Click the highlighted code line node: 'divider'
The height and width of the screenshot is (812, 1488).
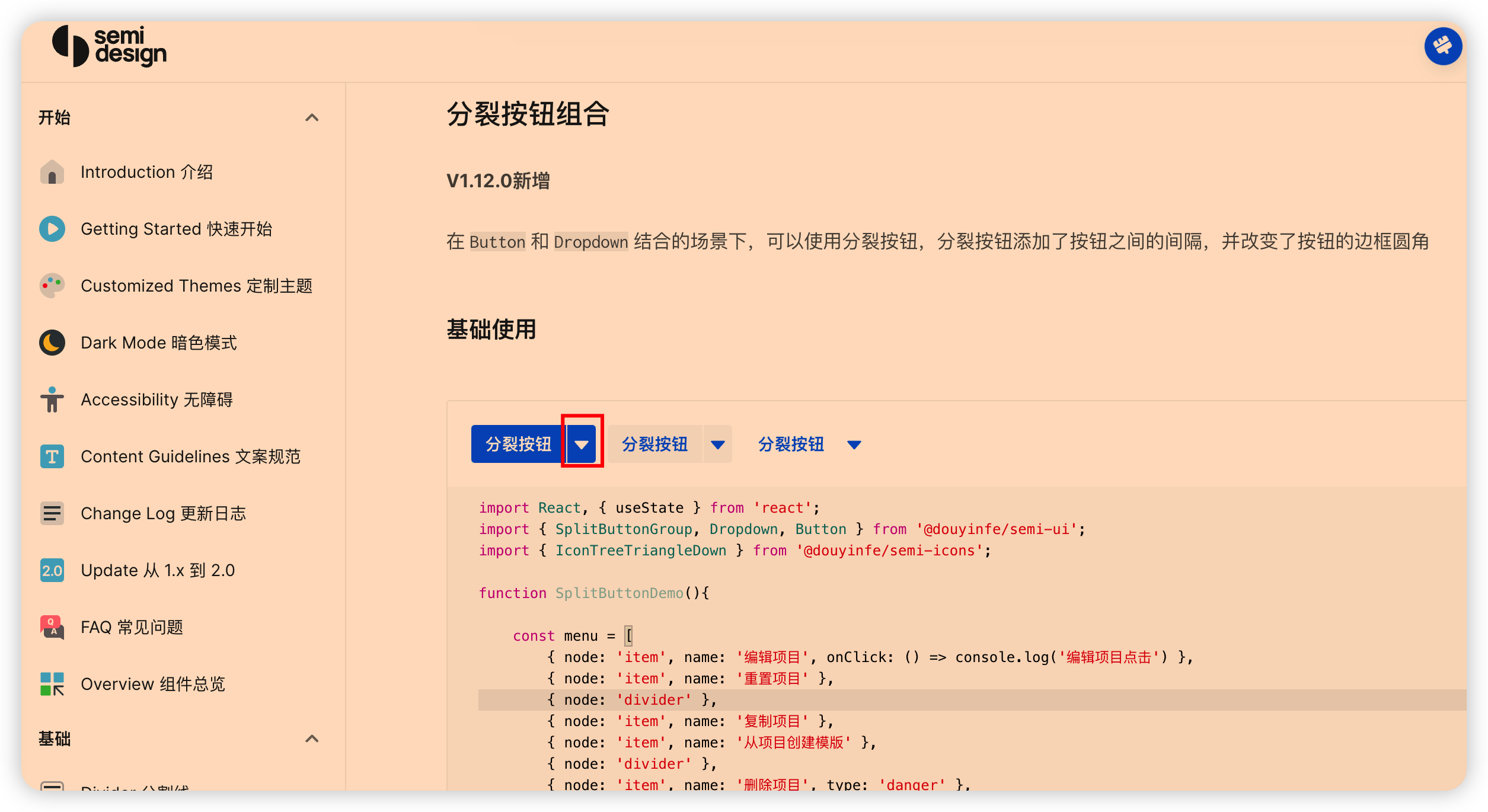coord(972,700)
